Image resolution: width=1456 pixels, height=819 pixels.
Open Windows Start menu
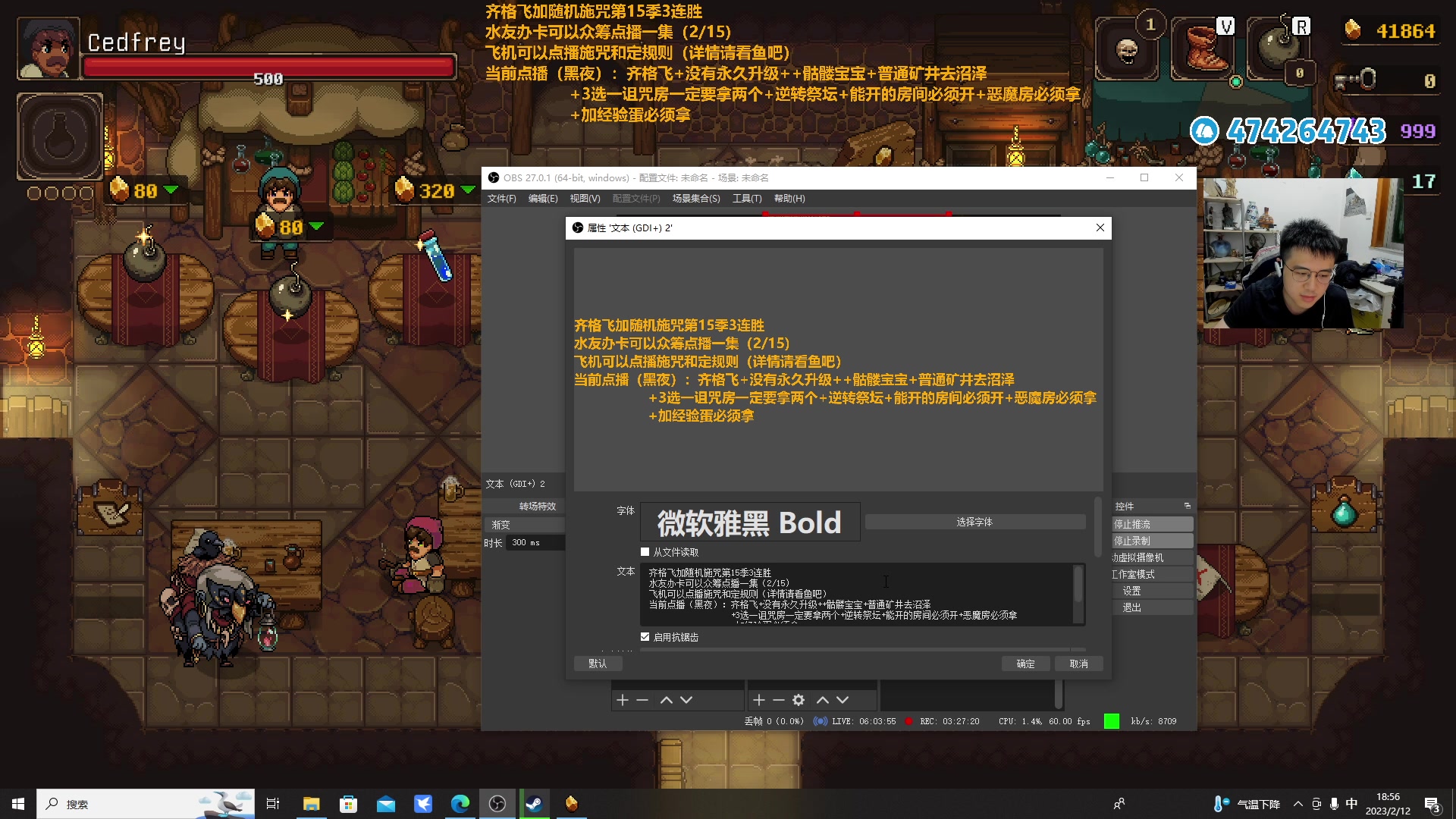click(x=18, y=804)
